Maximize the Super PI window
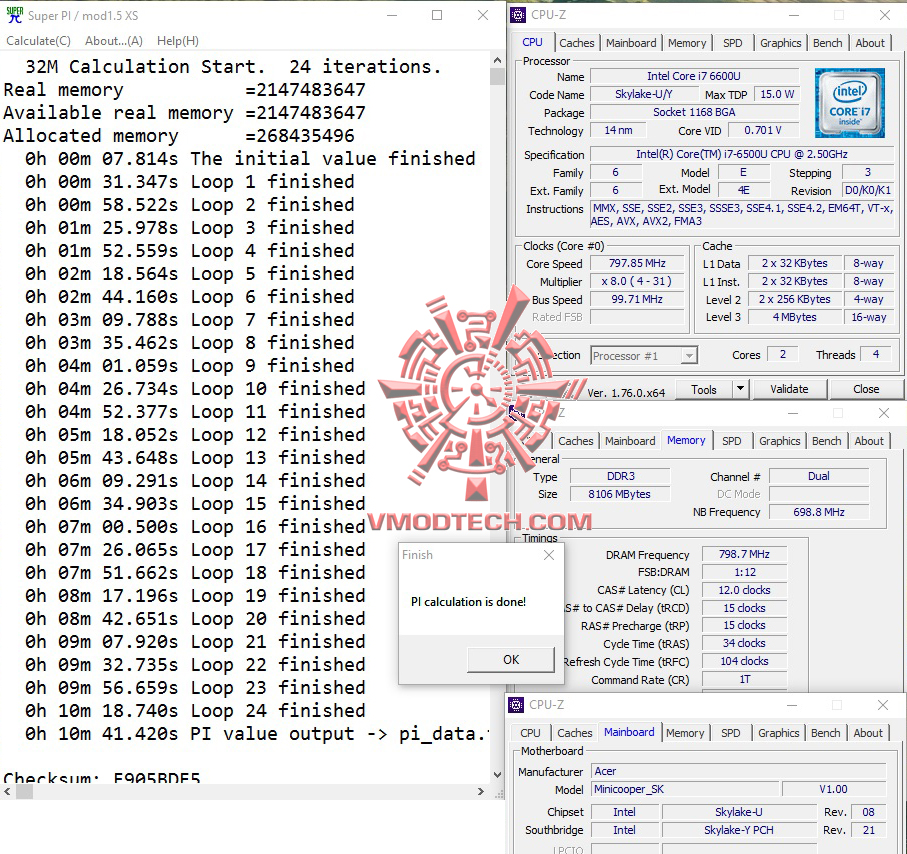This screenshot has width=907, height=854. pos(437,15)
